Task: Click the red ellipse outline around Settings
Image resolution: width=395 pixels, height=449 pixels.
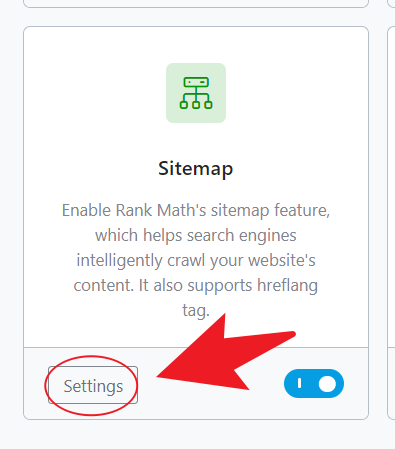Action: tap(91, 385)
